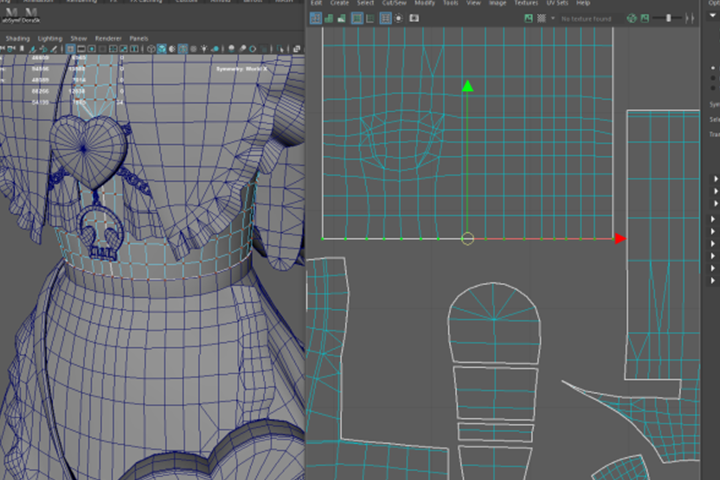Open the Modify menu in UV Editor
This screenshot has height=480, width=720.
424,3
